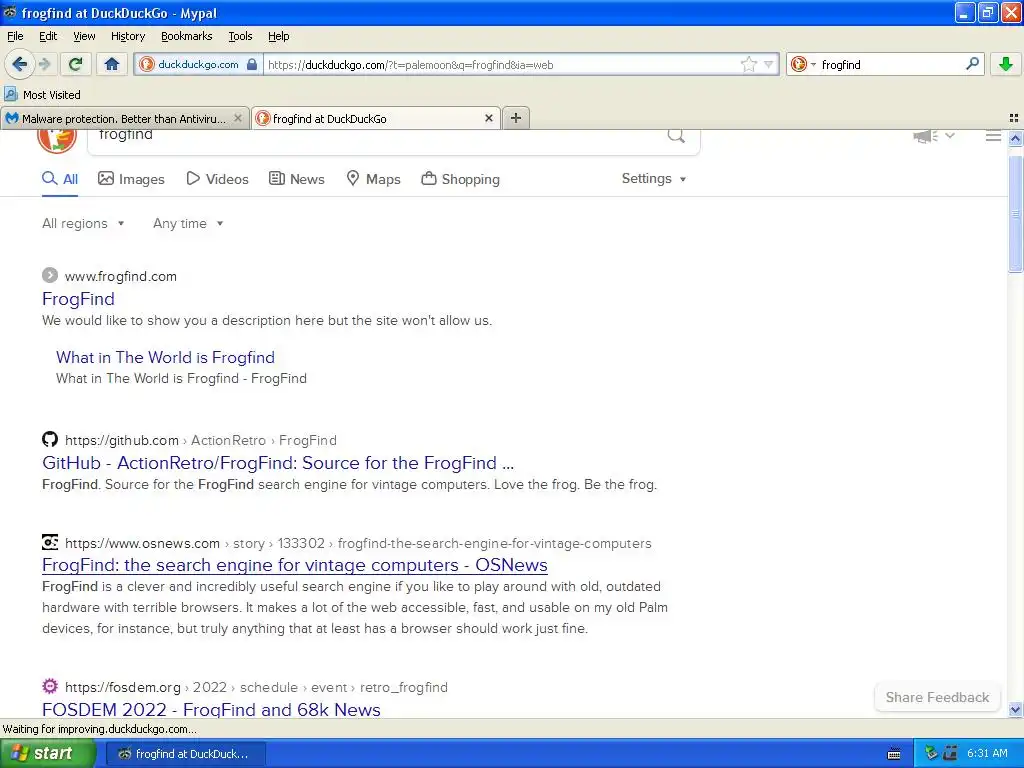Click the duckduckgo.com site identity label
1024x768 pixels.
[x=199, y=64]
